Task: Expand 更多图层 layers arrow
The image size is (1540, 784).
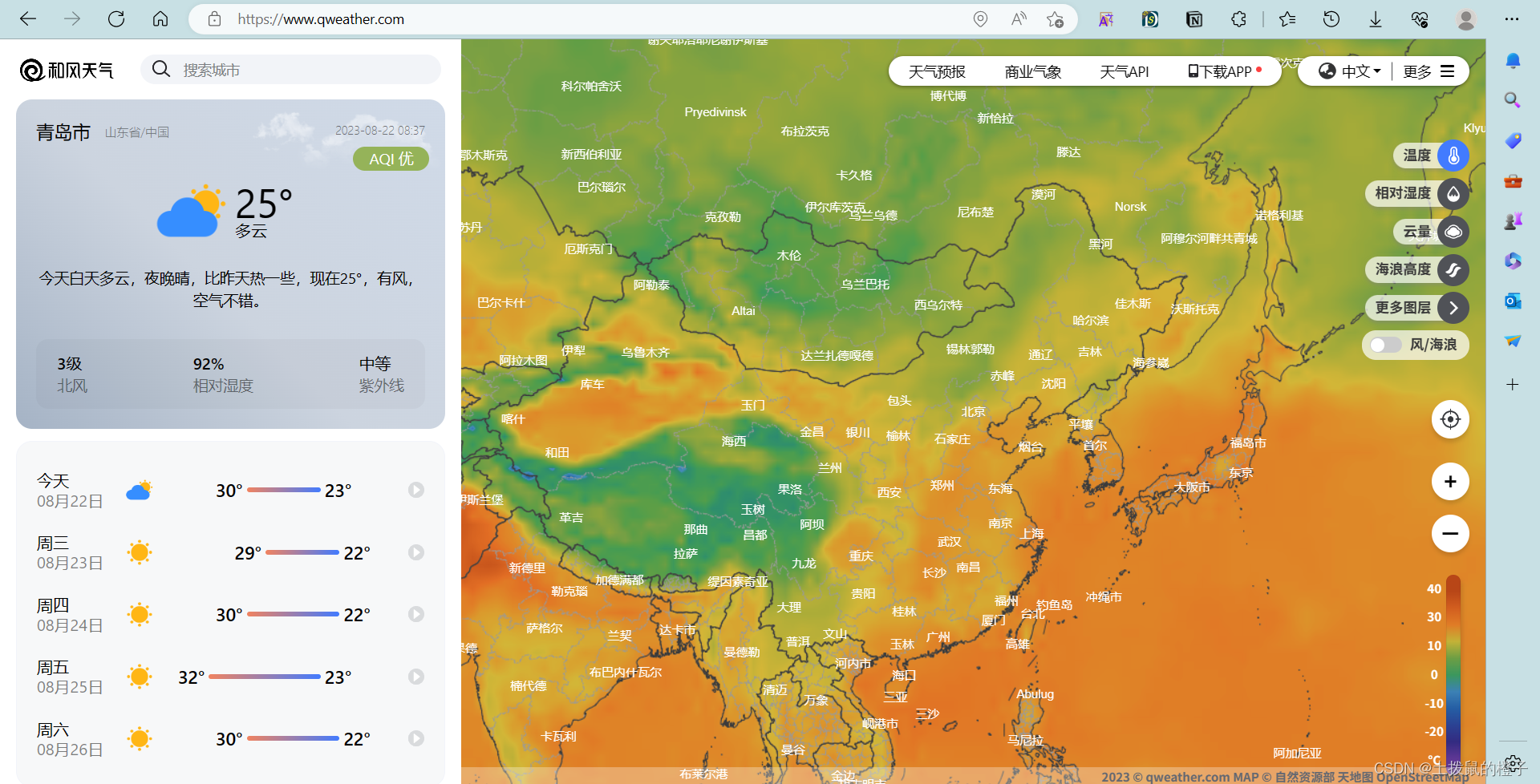Action: coord(1453,308)
